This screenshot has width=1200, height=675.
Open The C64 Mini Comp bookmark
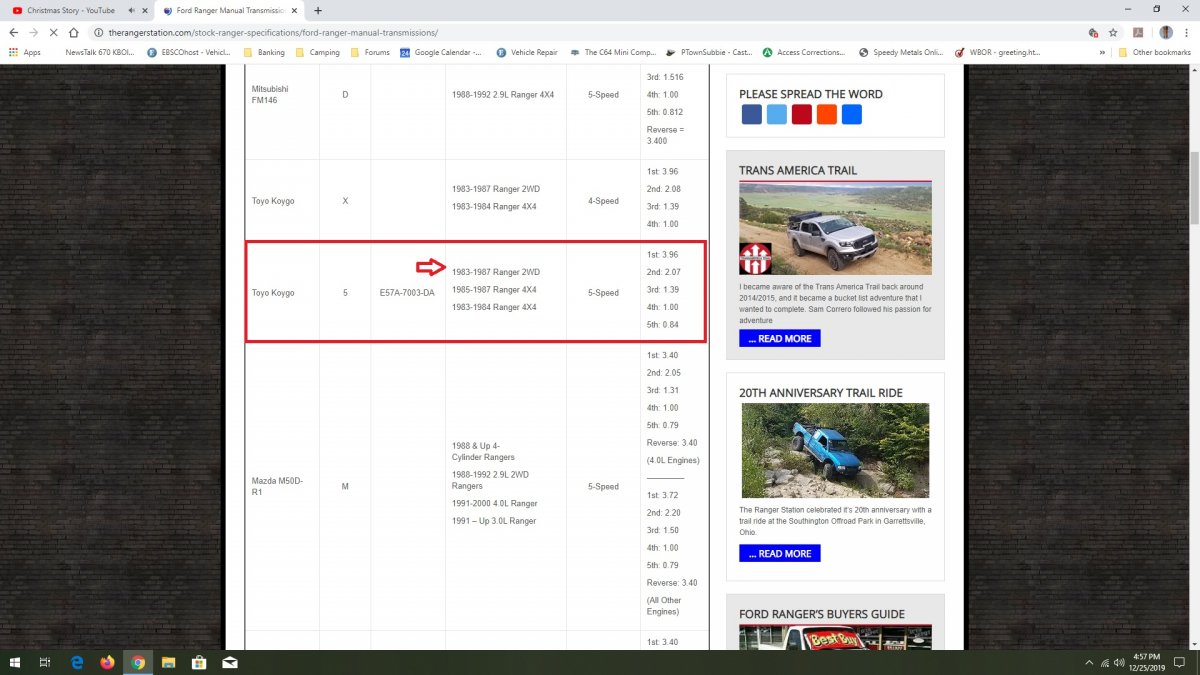[613, 52]
